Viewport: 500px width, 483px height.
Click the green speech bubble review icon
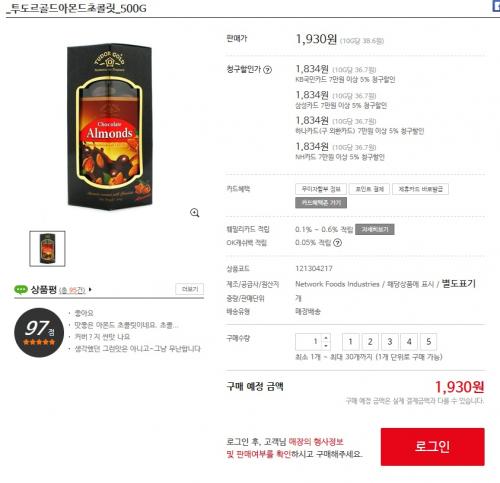[x=21, y=289]
